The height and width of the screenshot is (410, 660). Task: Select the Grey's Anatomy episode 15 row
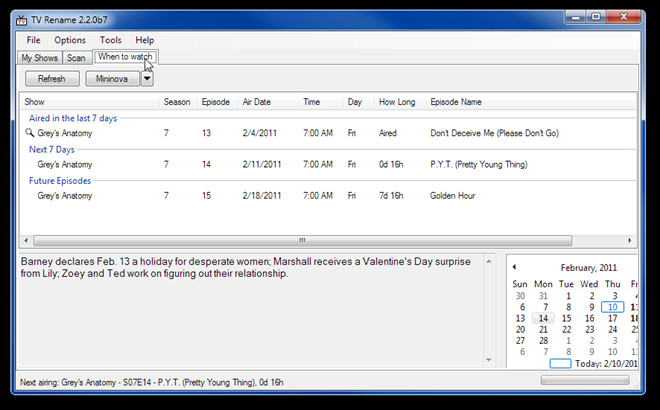tap(328, 195)
